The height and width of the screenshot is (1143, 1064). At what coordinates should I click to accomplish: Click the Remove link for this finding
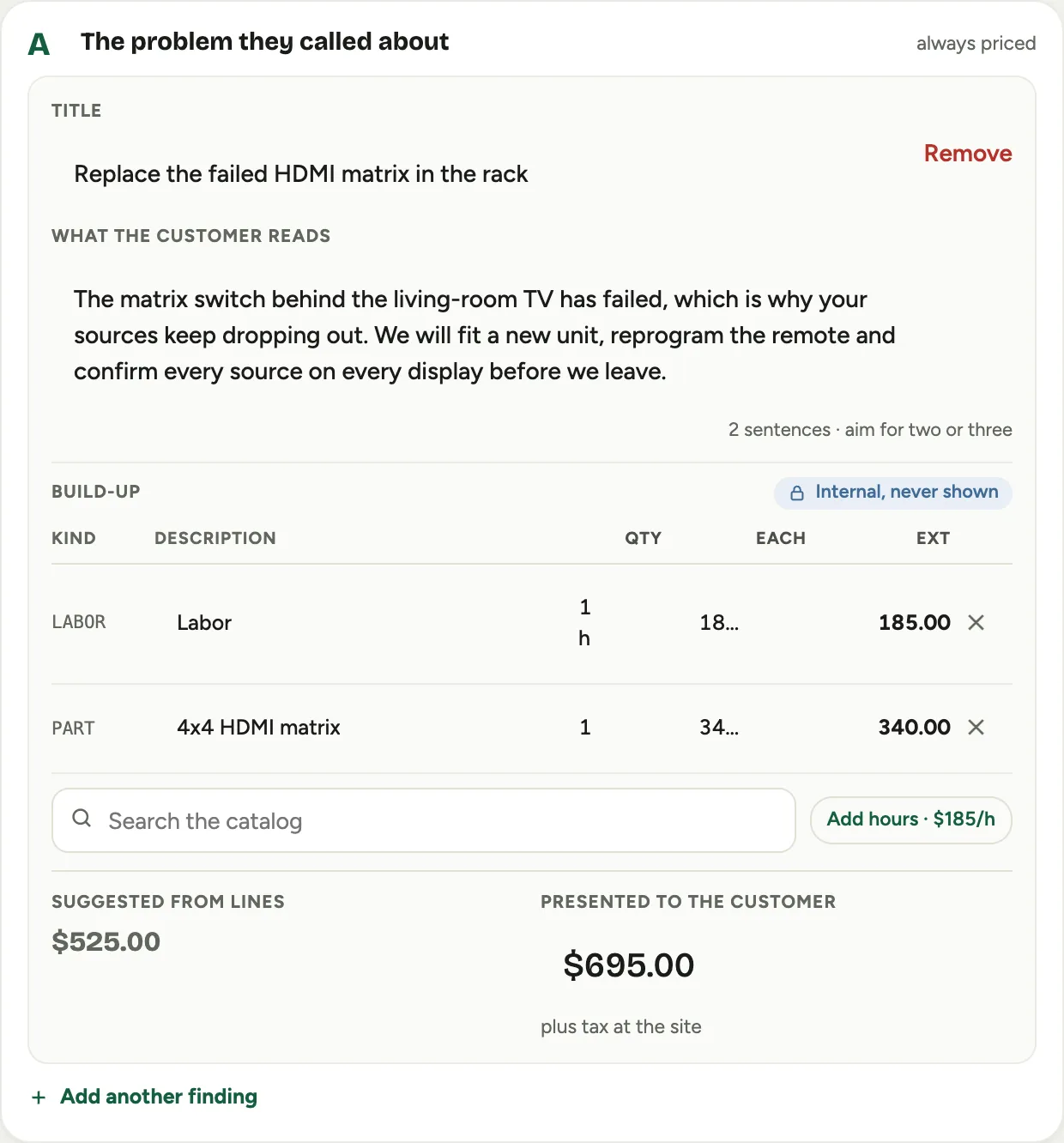coord(968,154)
